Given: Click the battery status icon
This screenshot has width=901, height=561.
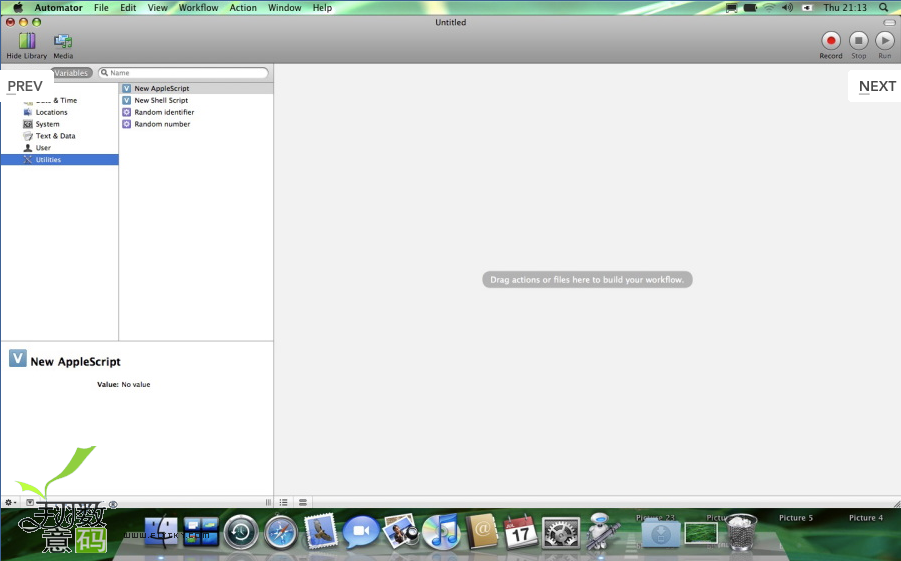Looking at the screenshot, I should pyautogui.click(x=750, y=7).
